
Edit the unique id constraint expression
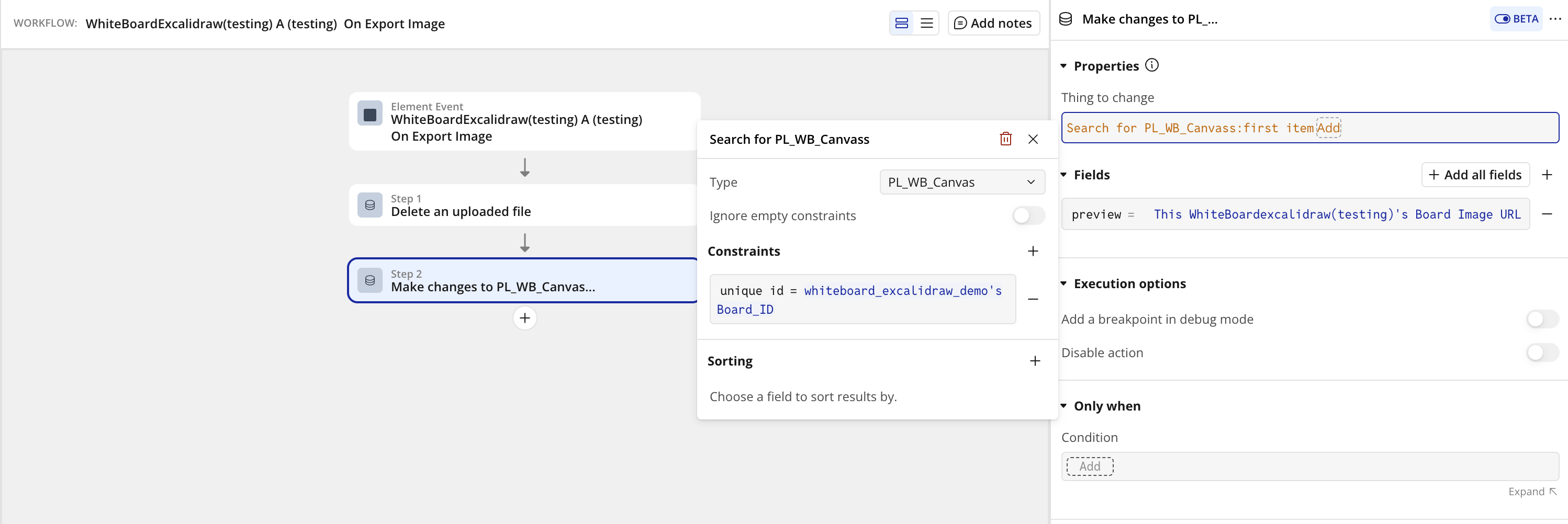(x=863, y=299)
